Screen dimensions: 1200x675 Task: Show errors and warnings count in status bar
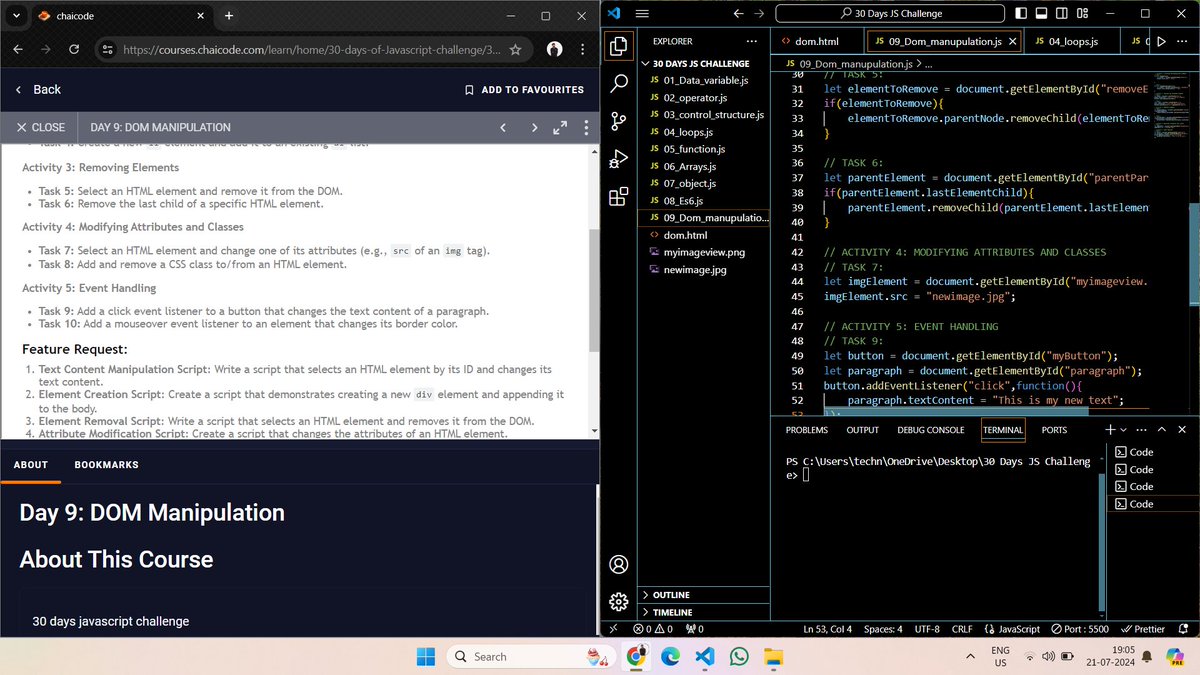[x=654, y=629]
